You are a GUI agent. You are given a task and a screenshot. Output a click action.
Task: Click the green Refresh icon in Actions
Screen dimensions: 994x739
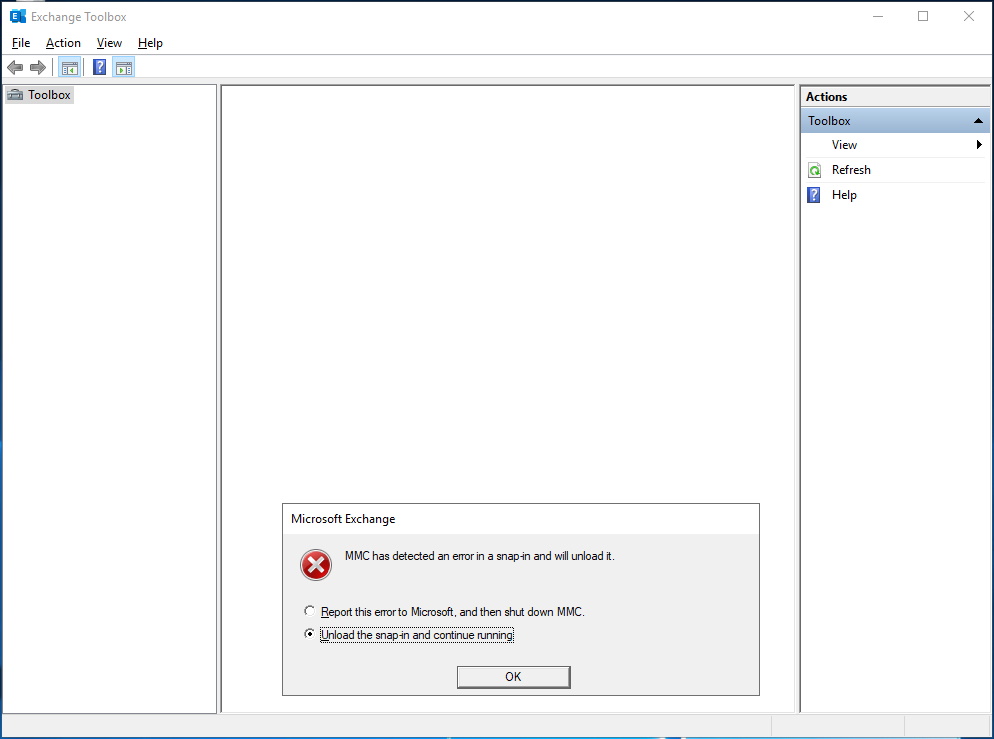click(815, 170)
